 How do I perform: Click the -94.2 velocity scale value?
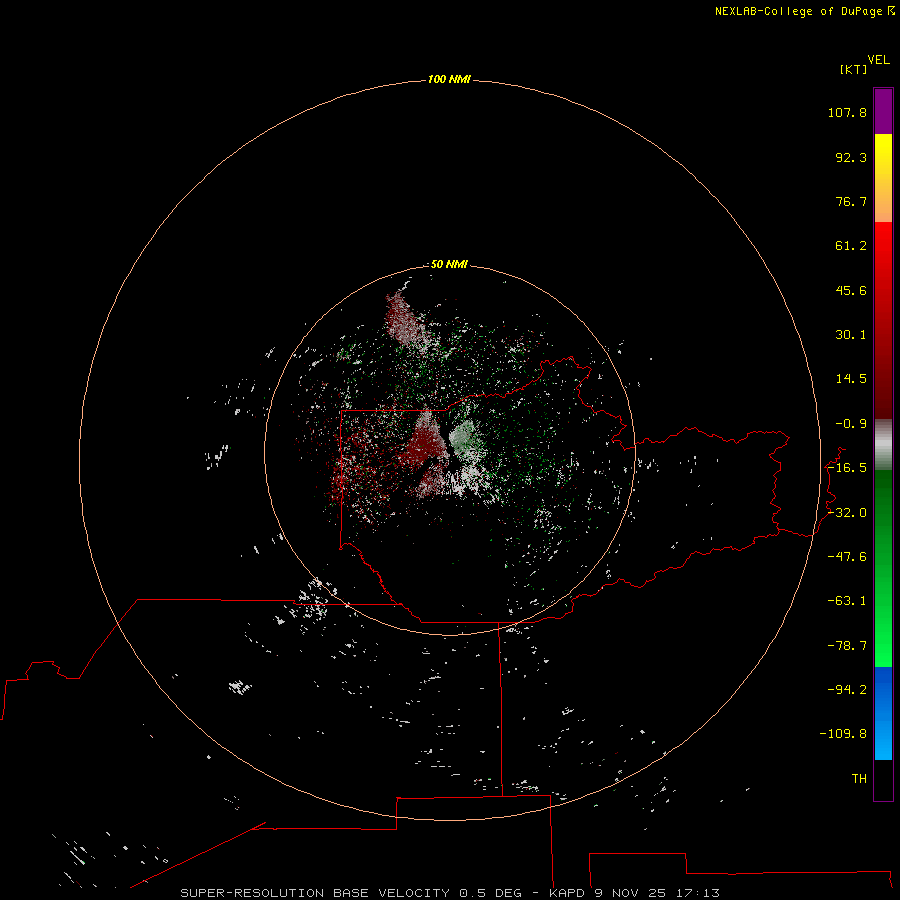tap(847, 690)
